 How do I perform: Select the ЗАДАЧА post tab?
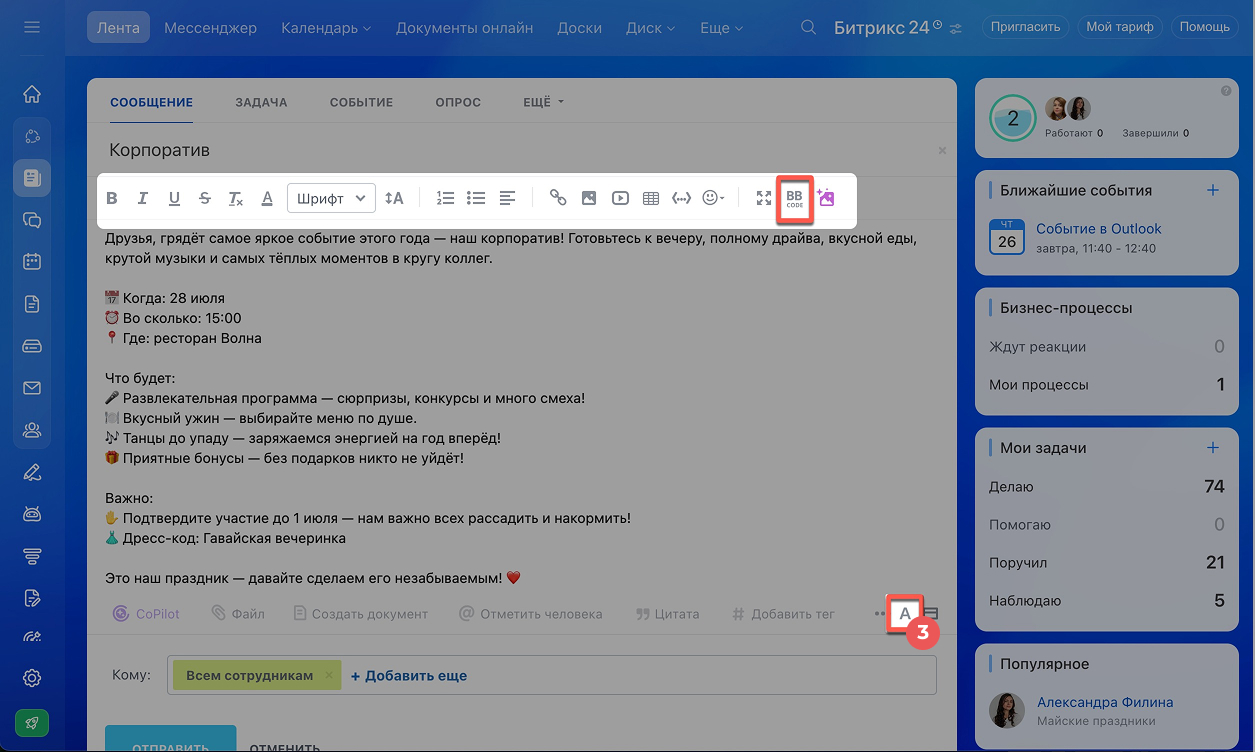pos(261,102)
